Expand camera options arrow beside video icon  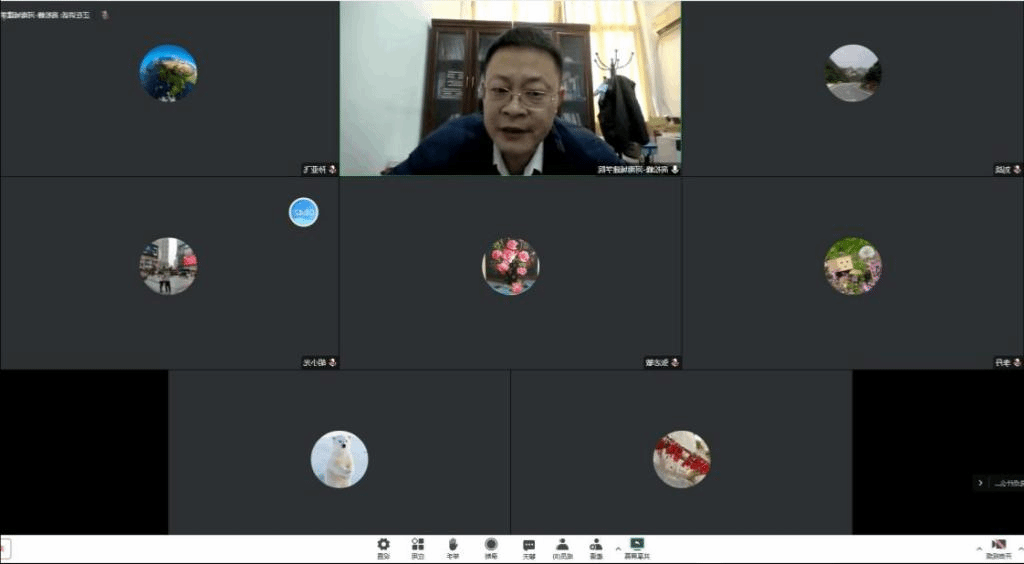[x=979, y=549]
